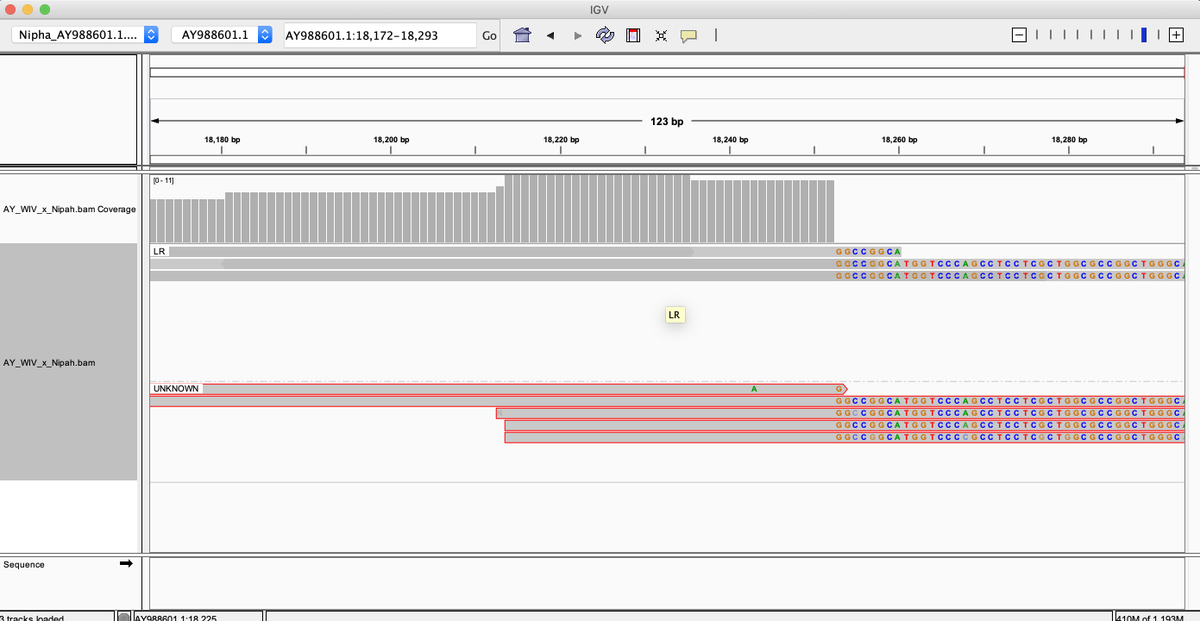
Task: Click the blue zoom level slider tick
Action: click(x=1142, y=33)
